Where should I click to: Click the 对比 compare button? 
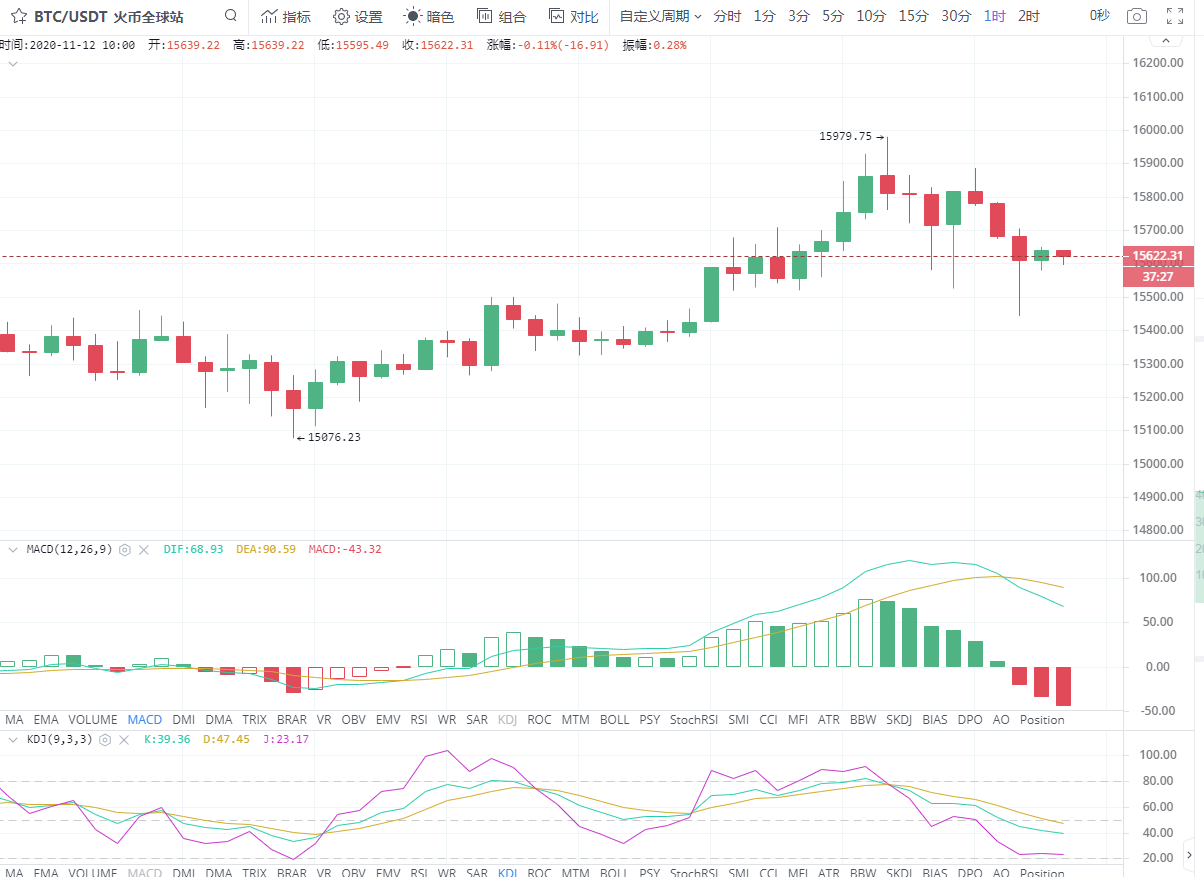[574, 17]
